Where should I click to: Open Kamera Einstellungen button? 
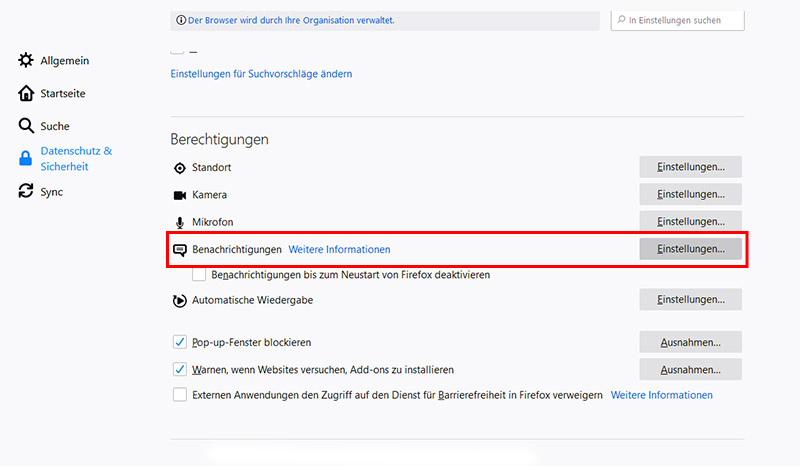tap(690, 194)
